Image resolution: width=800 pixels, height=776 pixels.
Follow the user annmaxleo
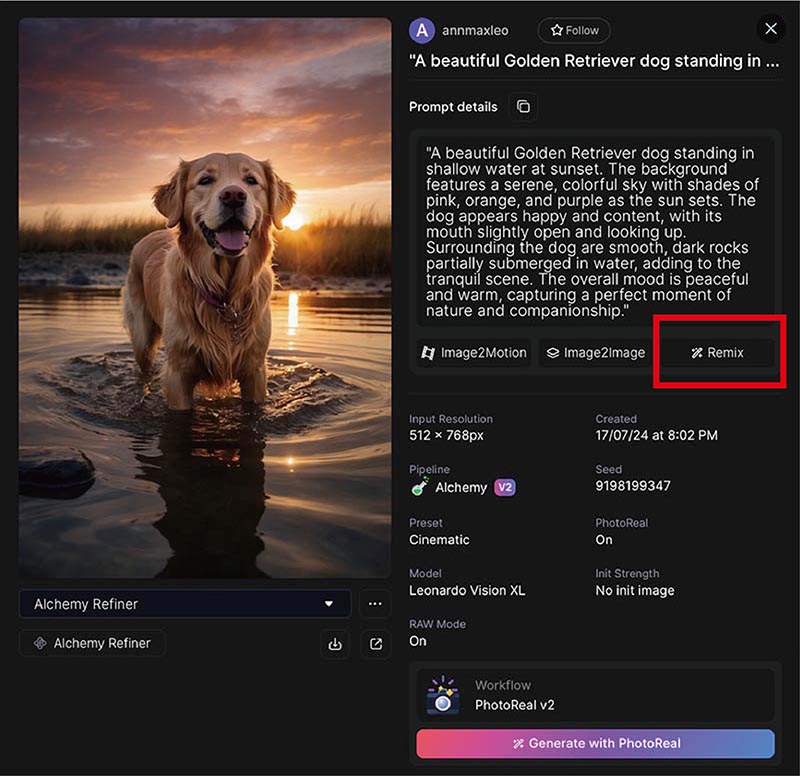coord(574,31)
